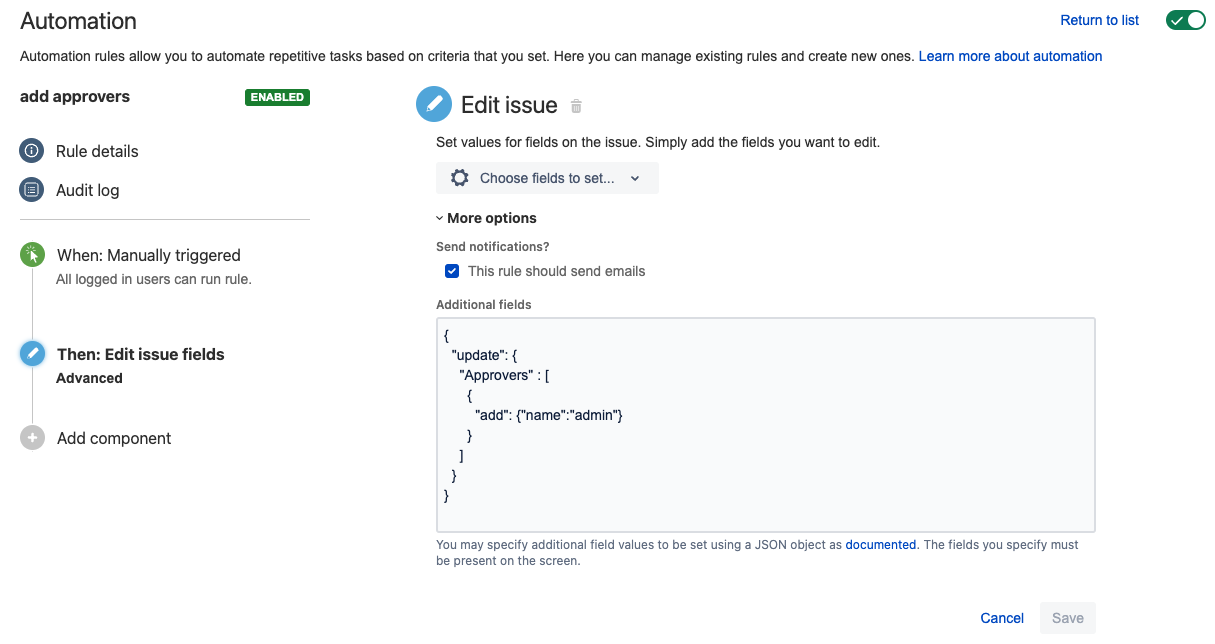Open the Rule details section
This screenshot has width=1215, height=644.
tap(97, 151)
